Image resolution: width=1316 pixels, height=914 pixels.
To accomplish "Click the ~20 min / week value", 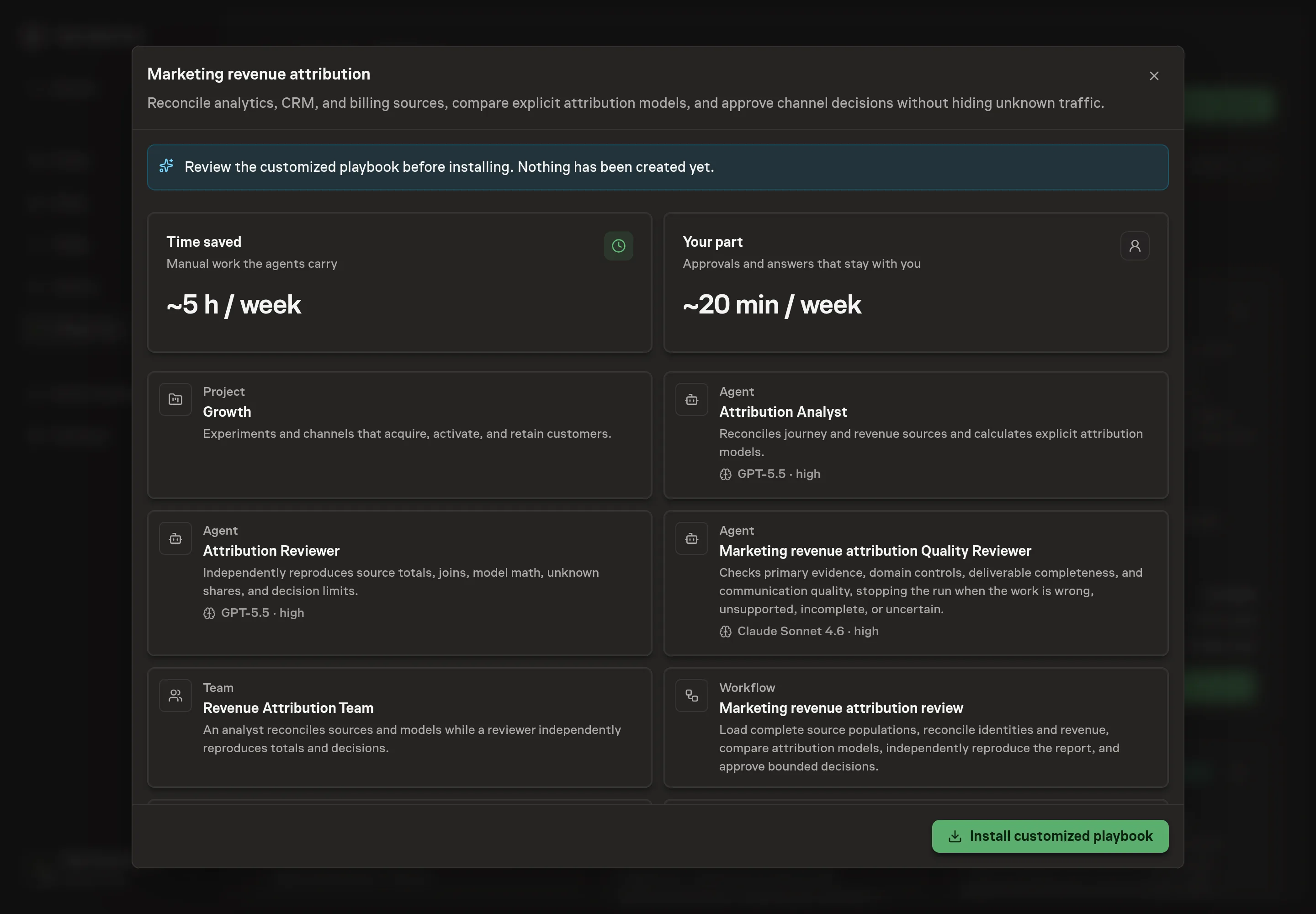I will 772,305.
